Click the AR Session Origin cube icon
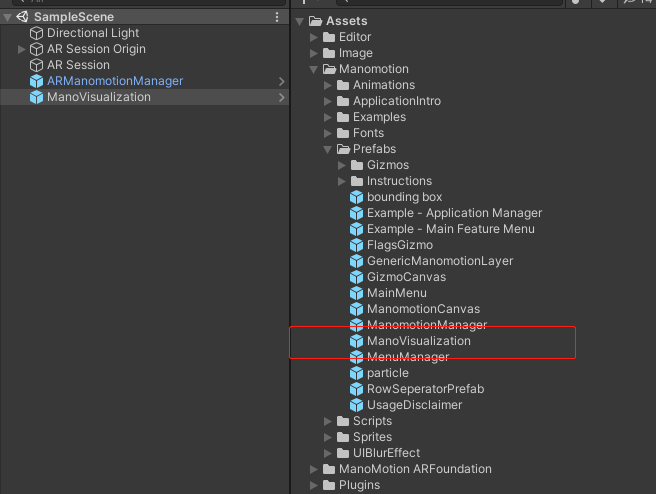The image size is (656, 494). (36, 49)
